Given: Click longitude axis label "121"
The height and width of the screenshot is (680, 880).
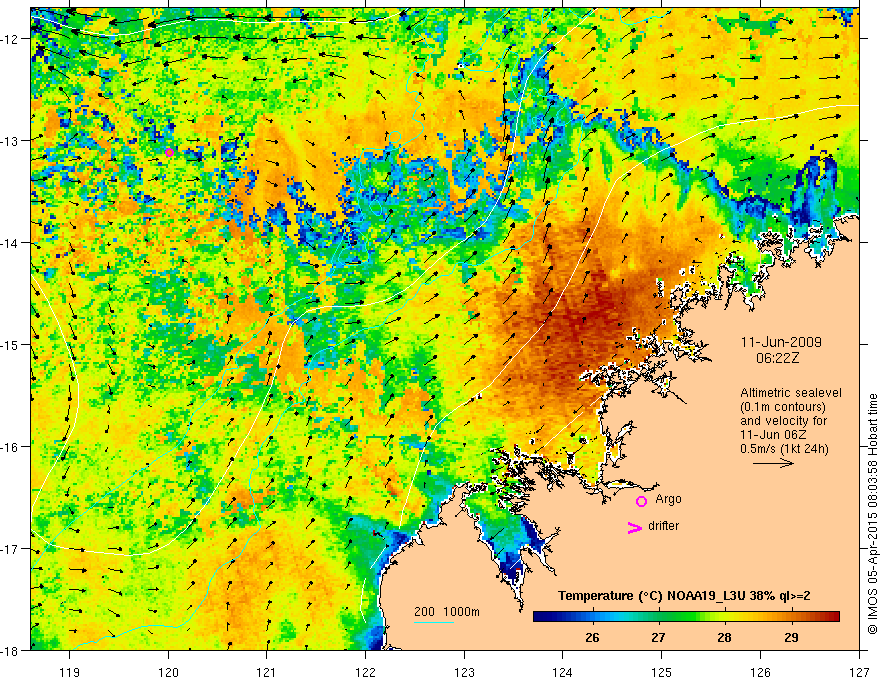Looking at the screenshot, I should click(267, 672).
